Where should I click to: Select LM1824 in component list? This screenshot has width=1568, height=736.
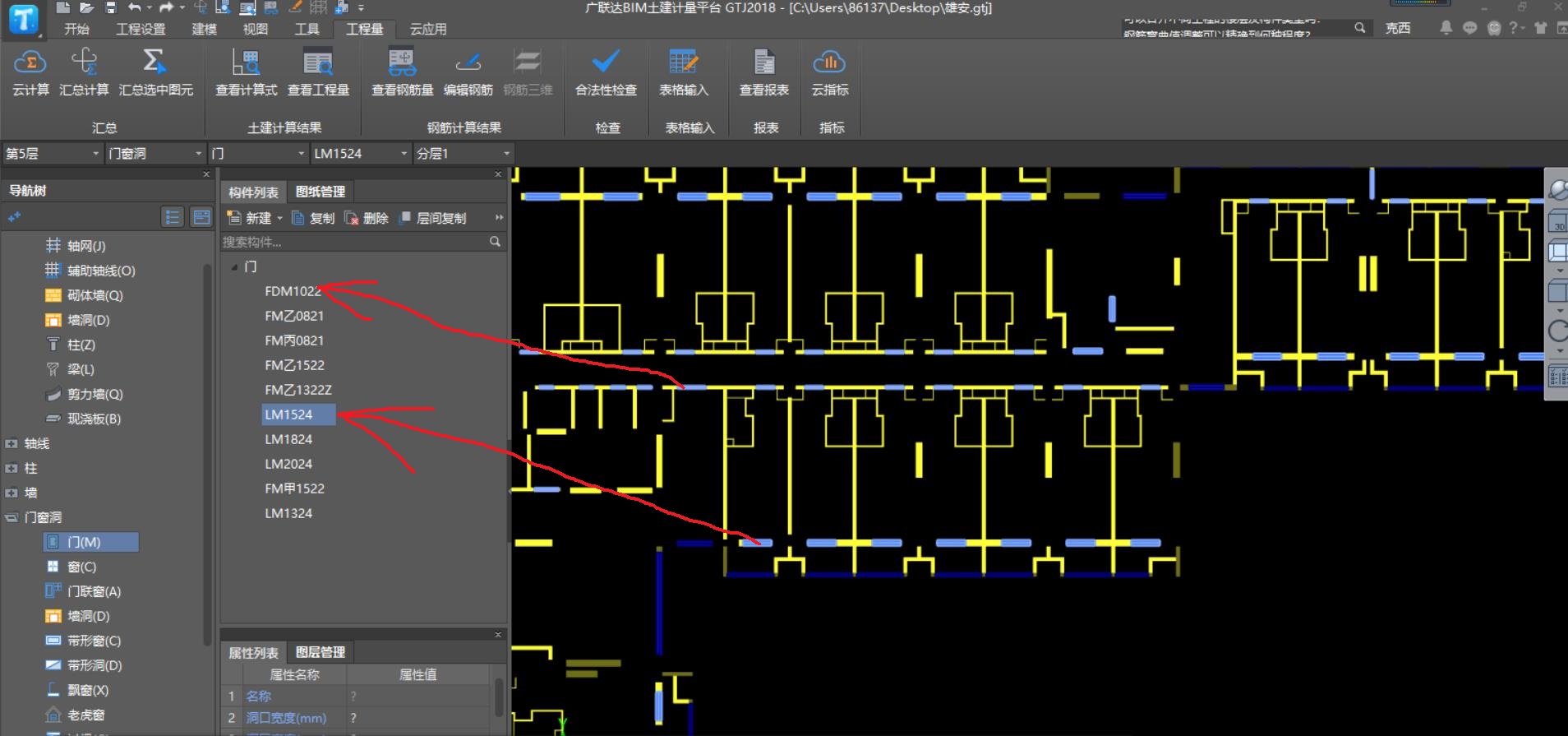coord(288,439)
